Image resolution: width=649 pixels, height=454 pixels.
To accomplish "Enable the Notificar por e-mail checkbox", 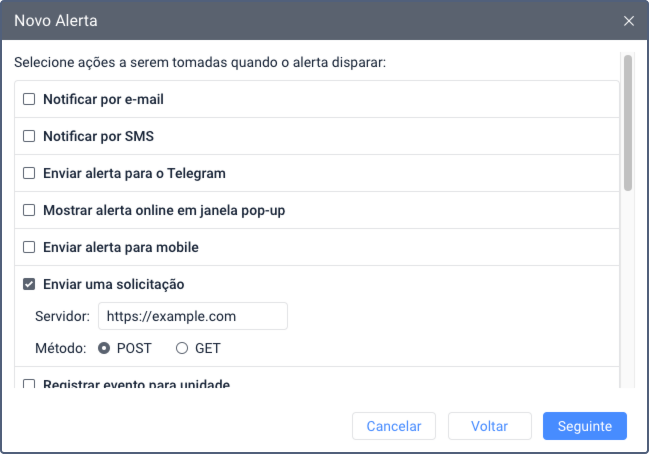I will point(29,99).
